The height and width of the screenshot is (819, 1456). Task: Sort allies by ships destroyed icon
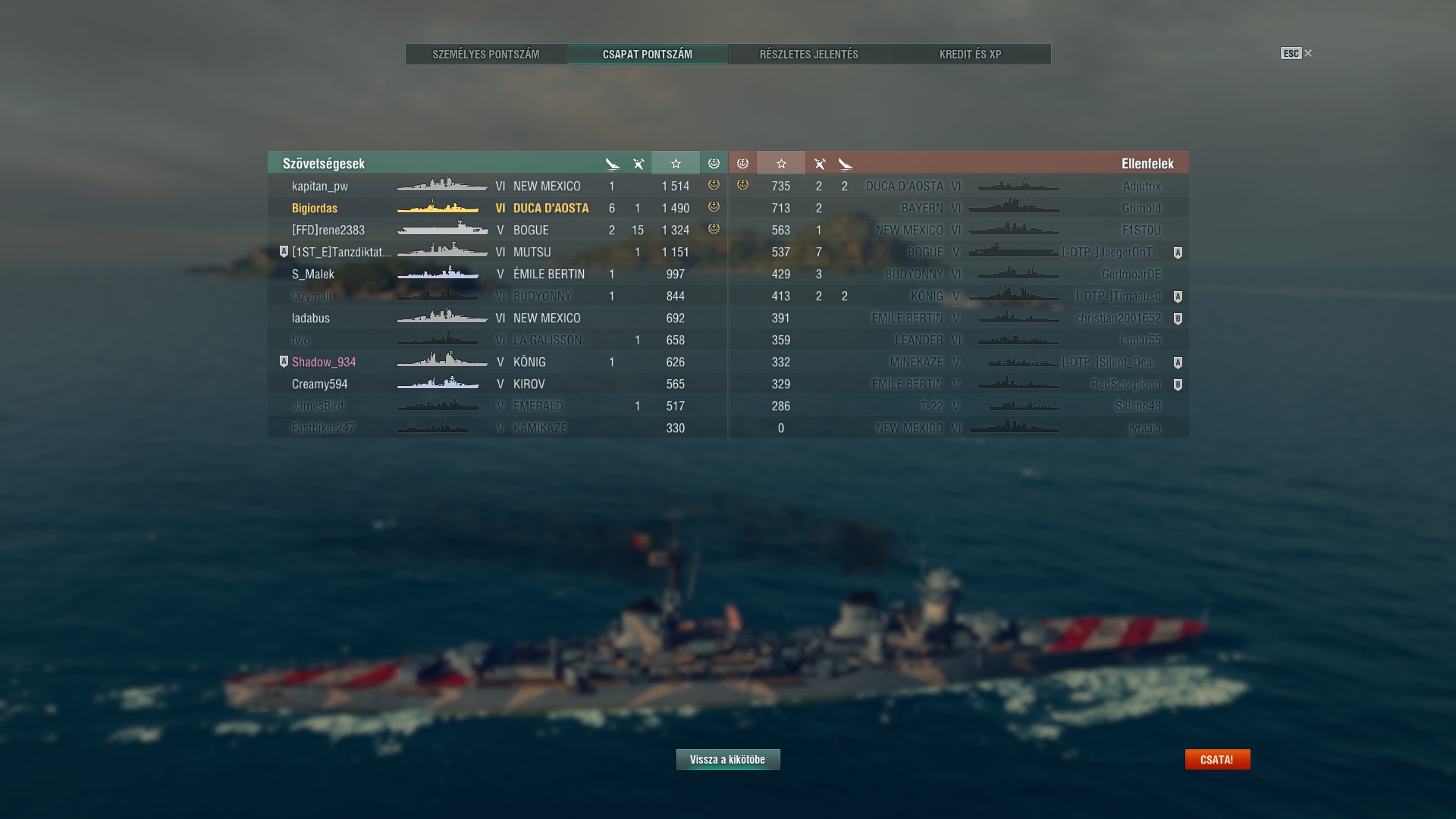[x=613, y=164]
